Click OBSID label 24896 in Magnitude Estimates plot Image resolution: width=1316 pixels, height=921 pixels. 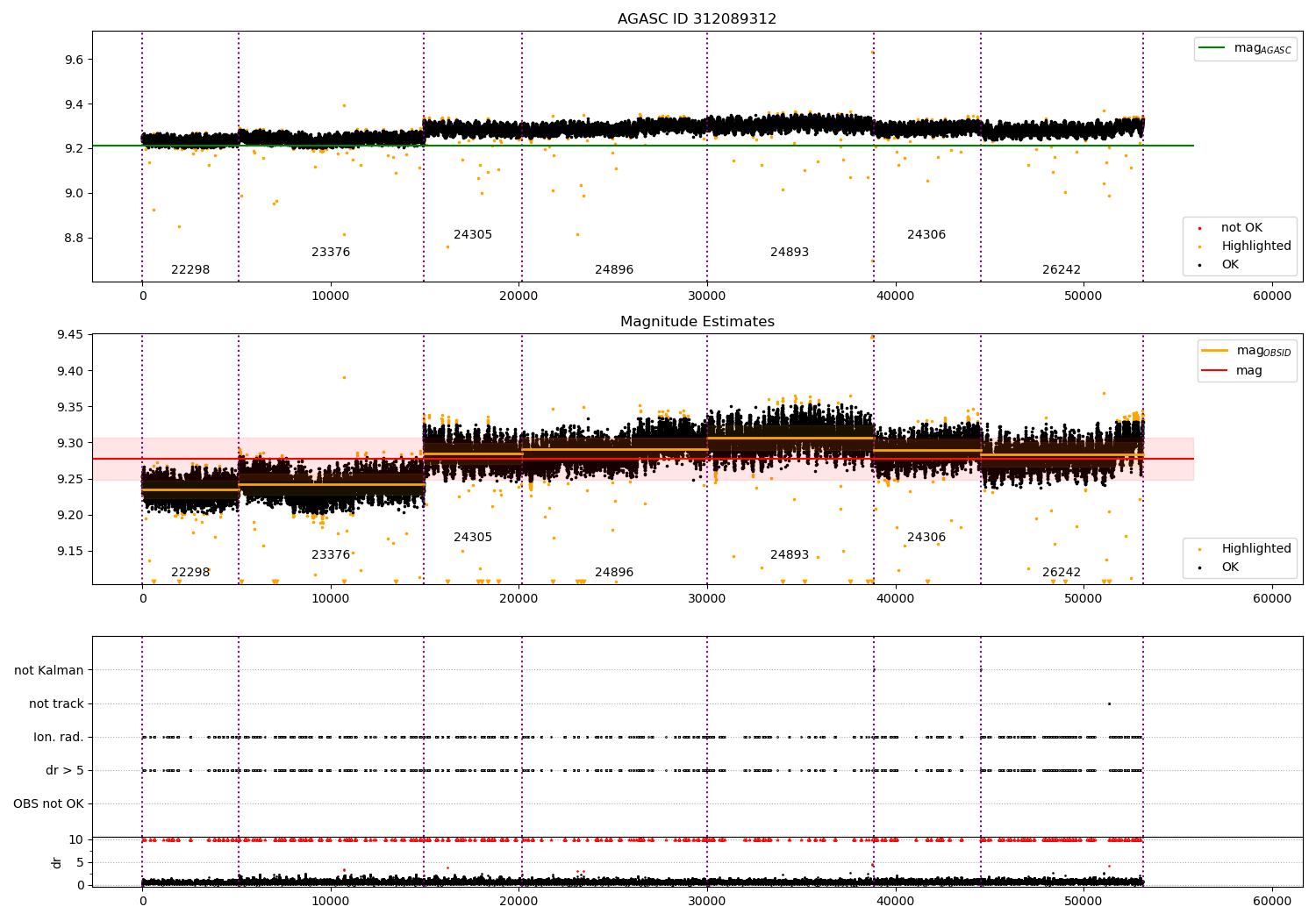(614, 573)
